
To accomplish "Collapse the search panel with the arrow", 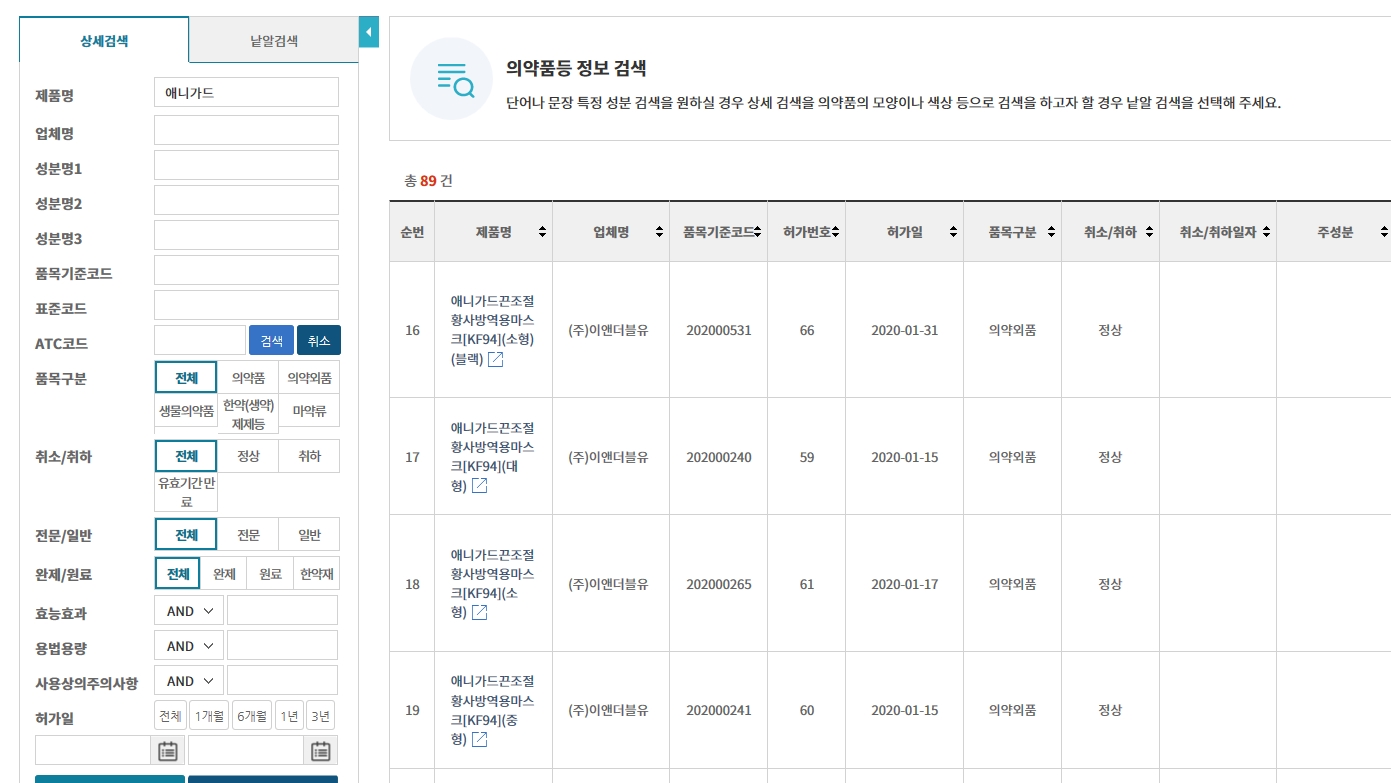I will coord(369,32).
